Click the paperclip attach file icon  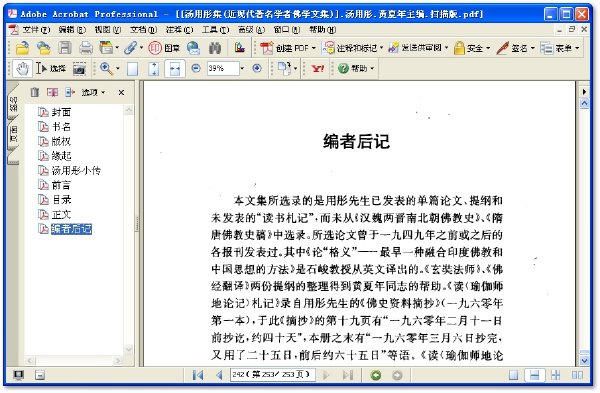click(130, 48)
